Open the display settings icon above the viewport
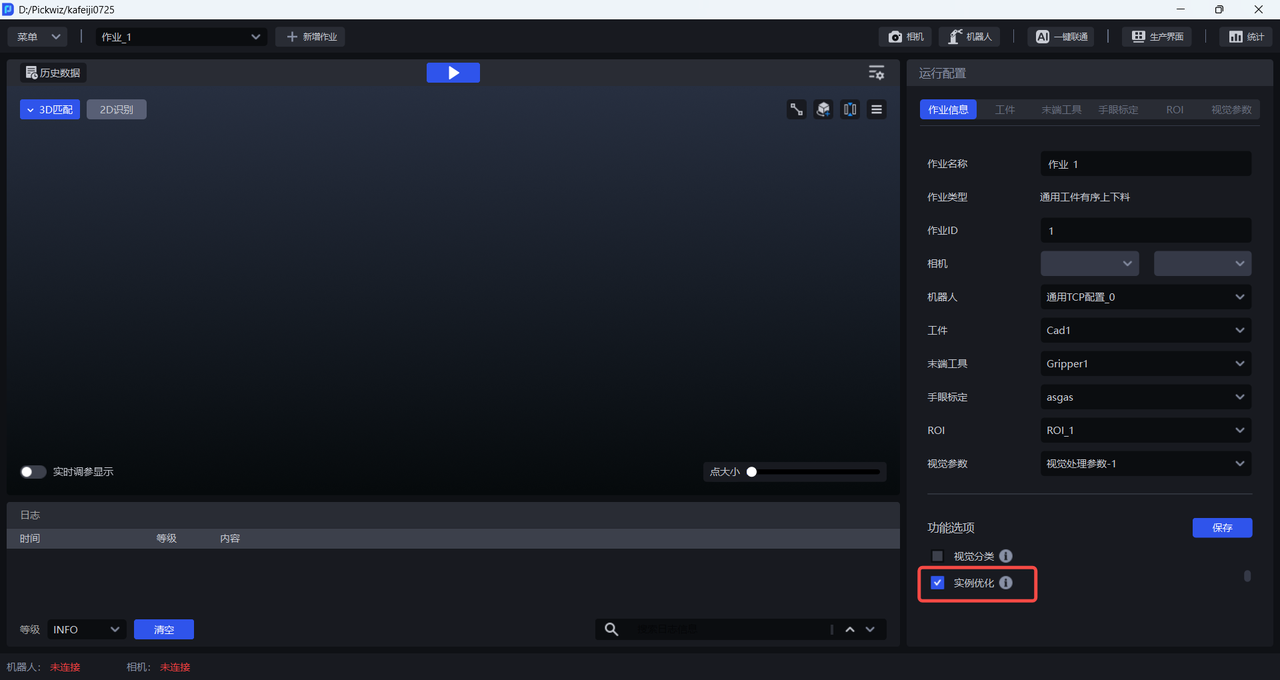 pos(876,73)
